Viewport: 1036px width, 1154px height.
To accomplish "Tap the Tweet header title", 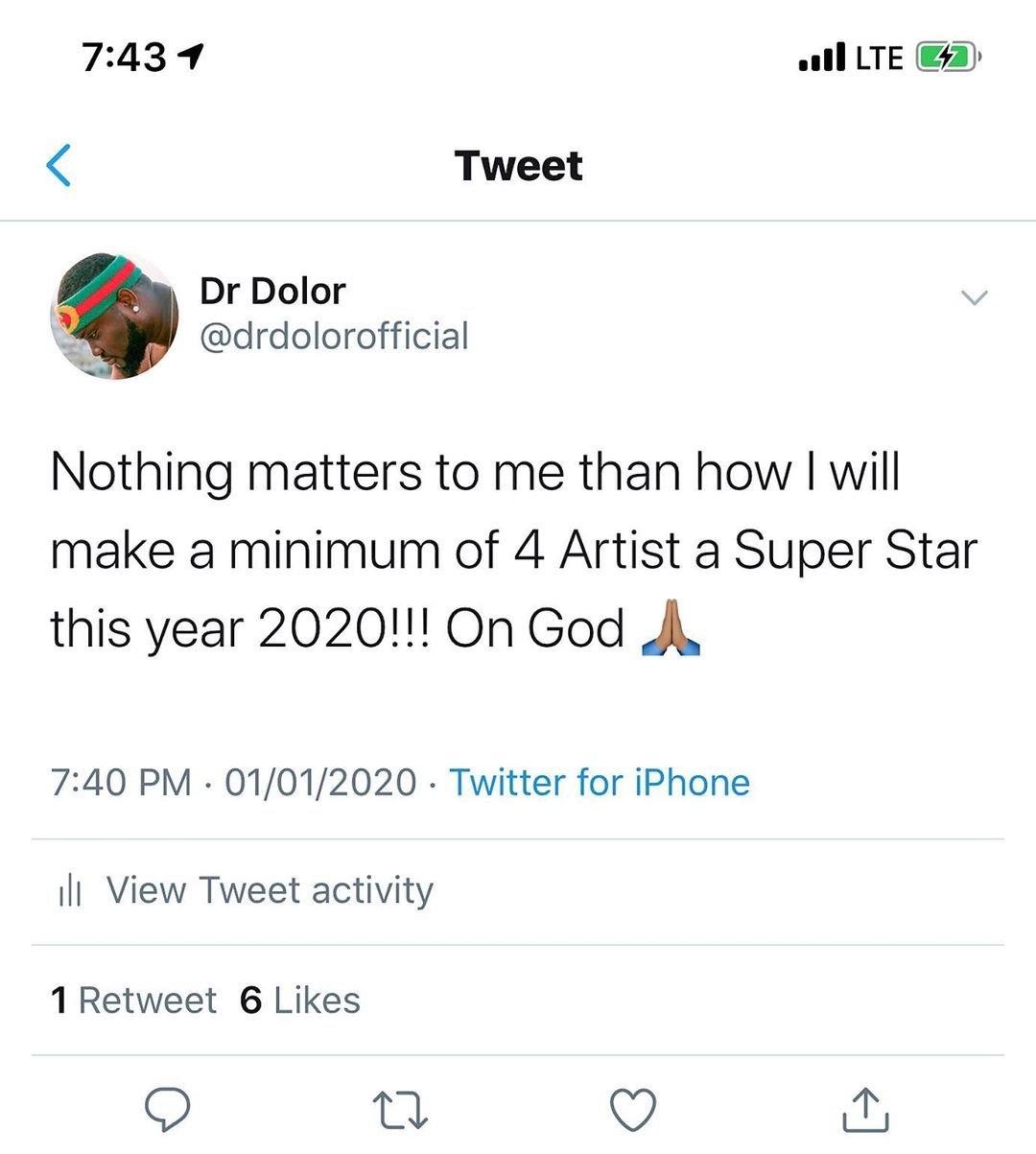I will click(x=518, y=166).
